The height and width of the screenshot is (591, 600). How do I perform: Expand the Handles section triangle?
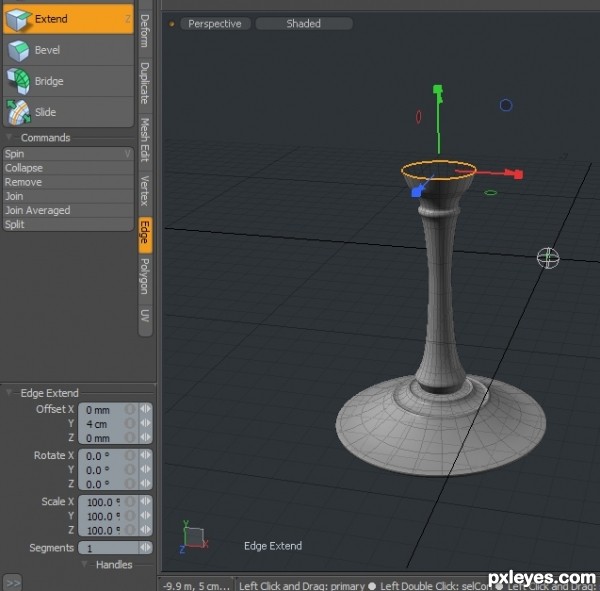(85, 564)
